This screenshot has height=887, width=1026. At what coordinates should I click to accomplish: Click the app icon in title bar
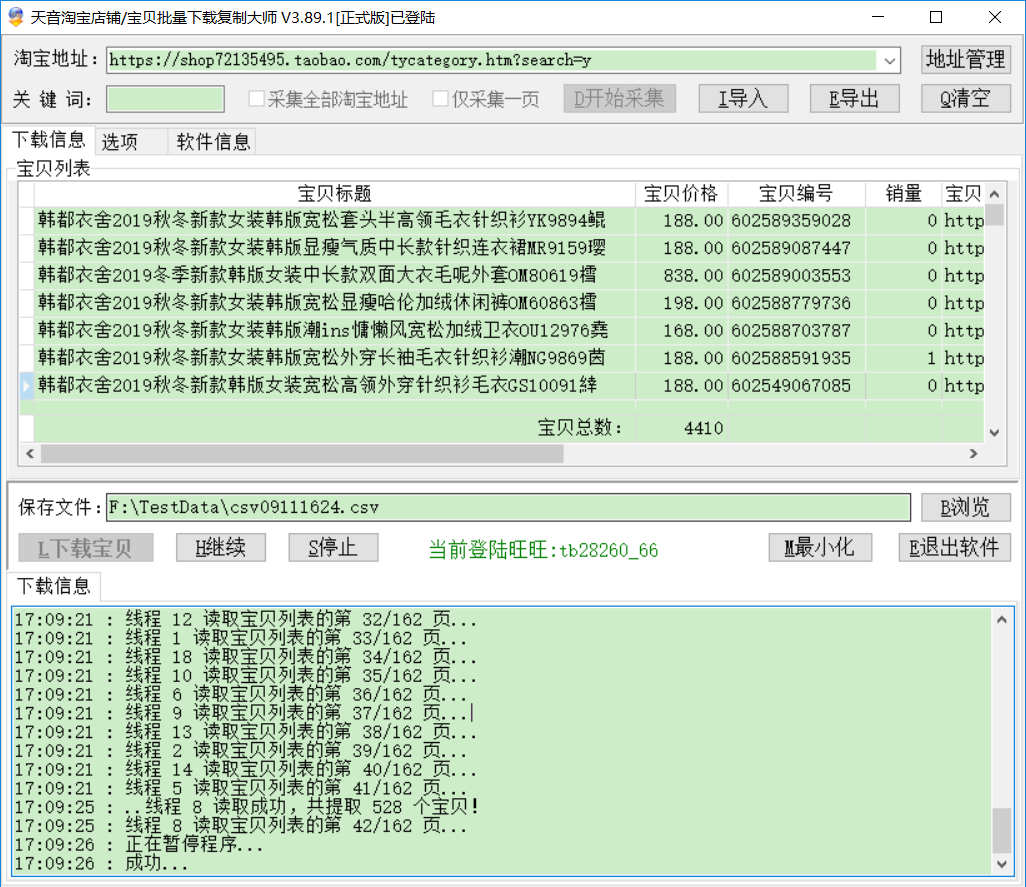pos(15,17)
